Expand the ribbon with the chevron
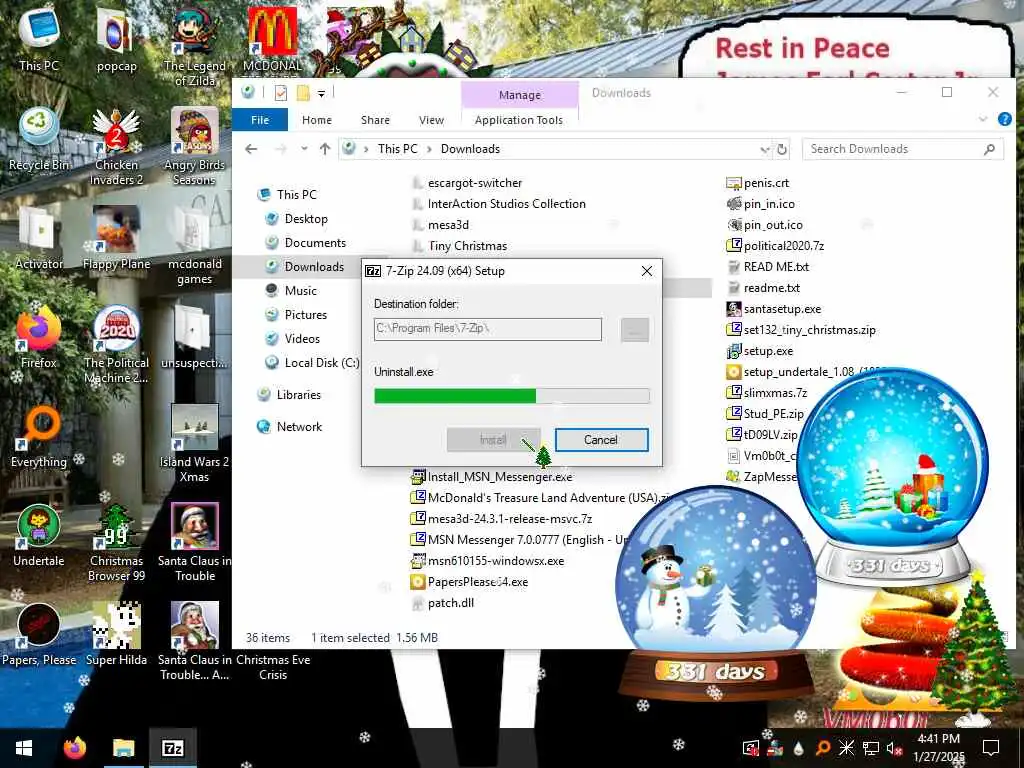 point(983,120)
